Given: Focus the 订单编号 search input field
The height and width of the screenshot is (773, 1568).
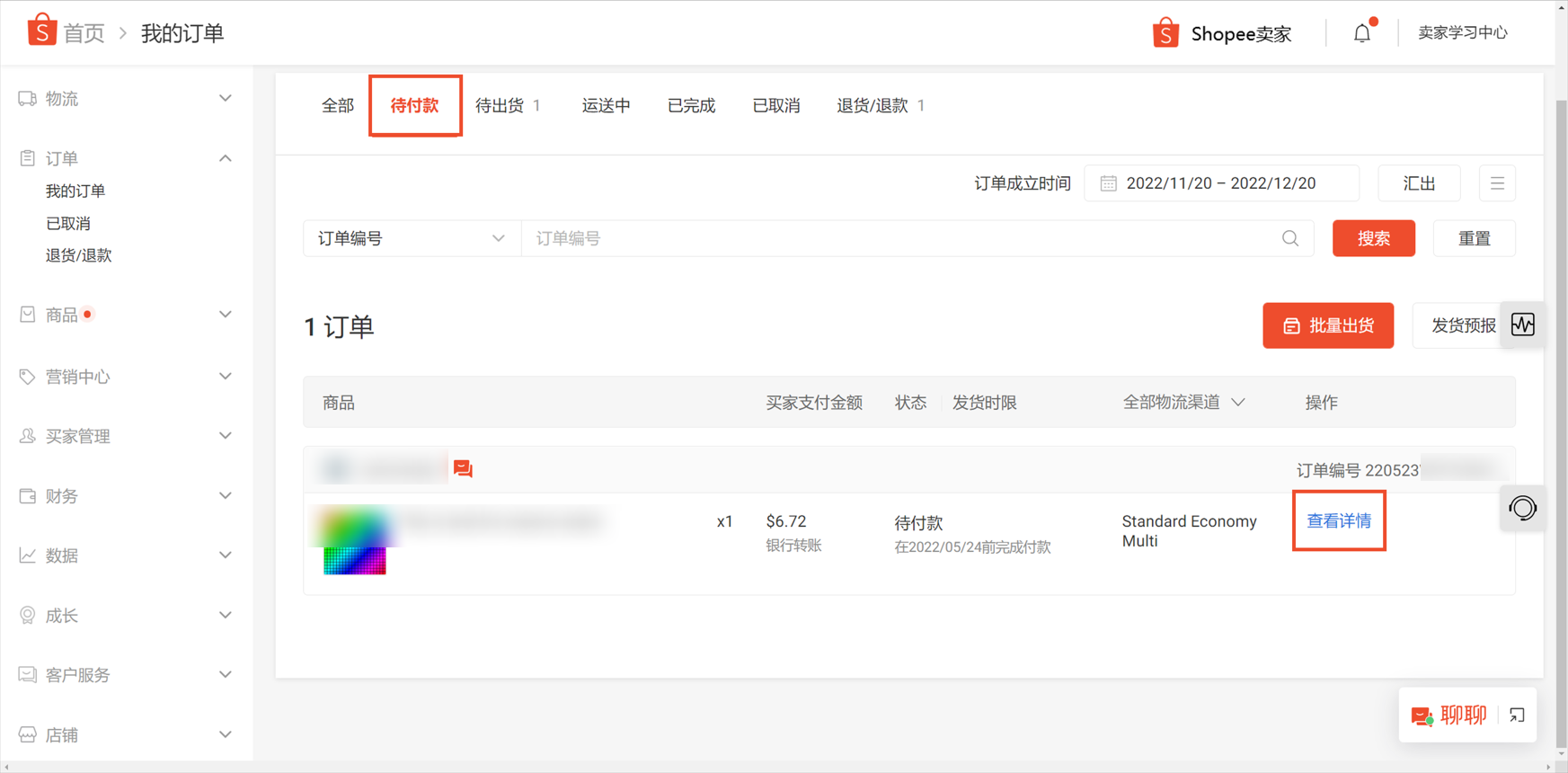Looking at the screenshot, I should point(917,238).
